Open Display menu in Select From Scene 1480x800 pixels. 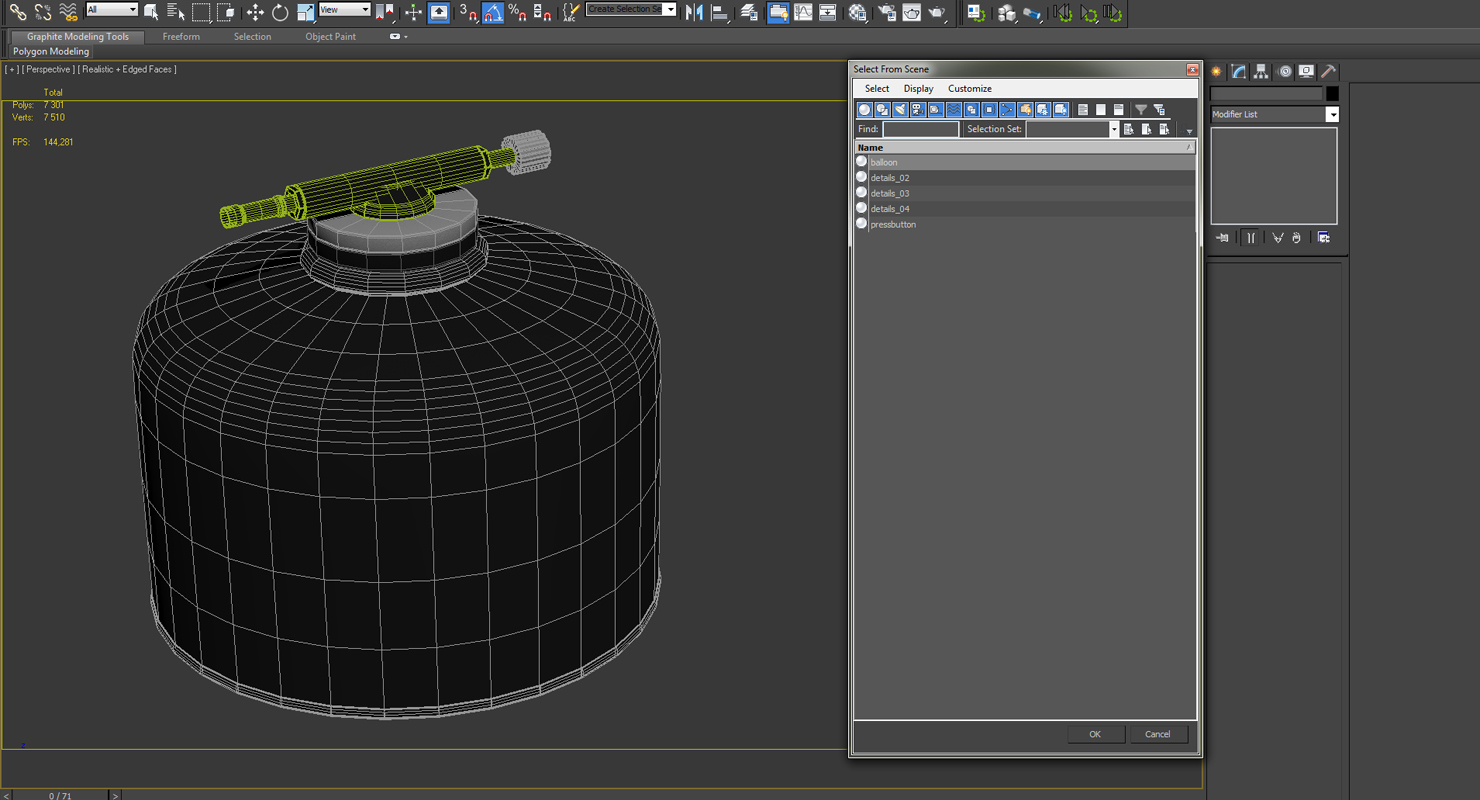point(918,88)
